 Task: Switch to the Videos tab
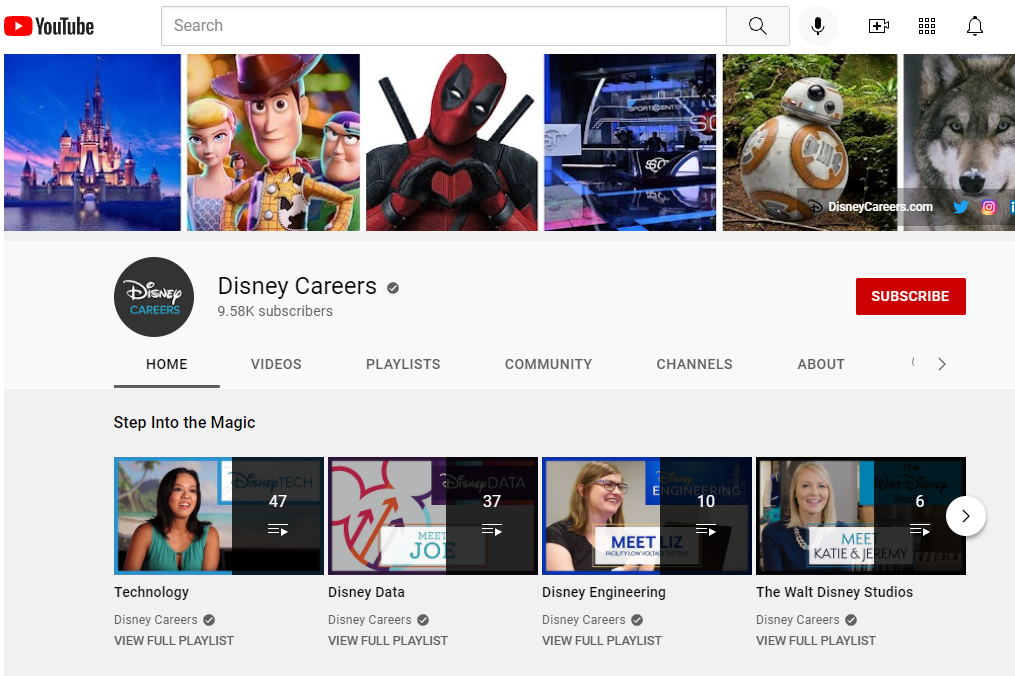[276, 365]
